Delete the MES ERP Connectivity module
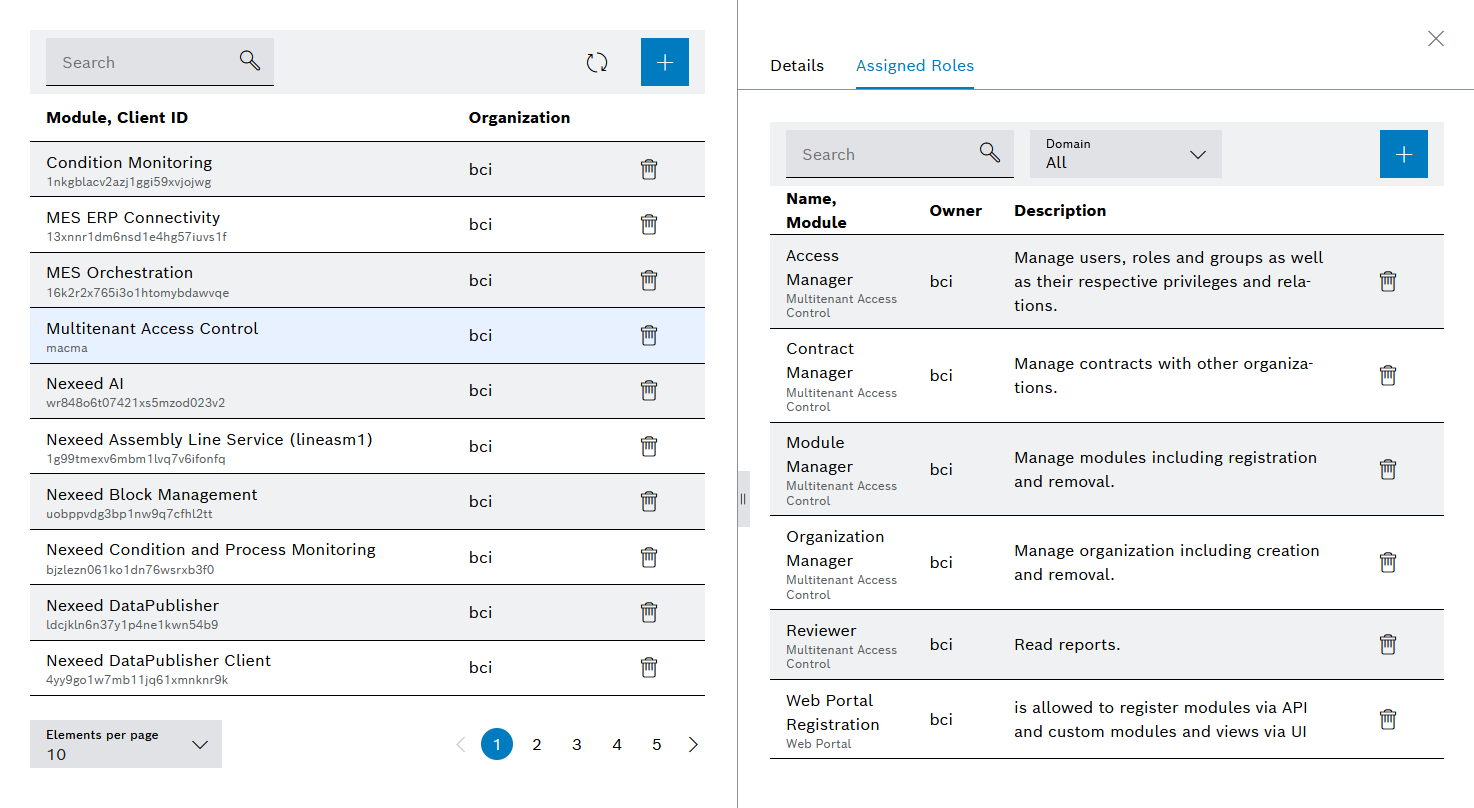 coord(649,225)
